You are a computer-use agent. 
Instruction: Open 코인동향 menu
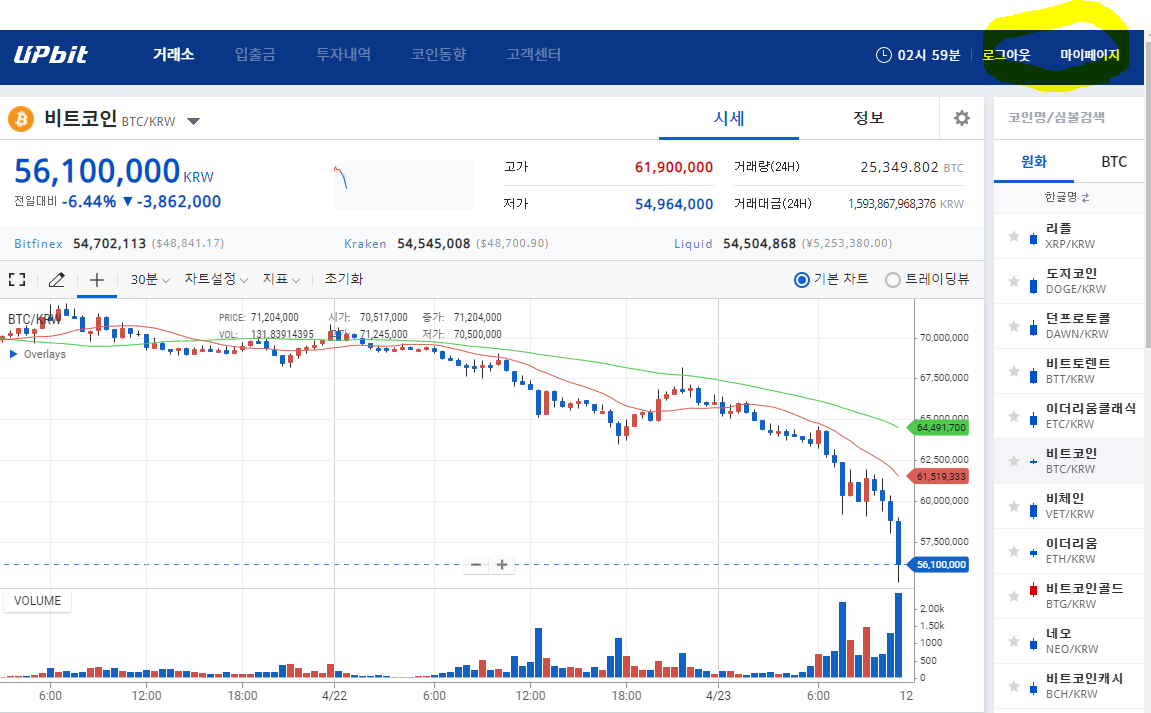tap(438, 54)
